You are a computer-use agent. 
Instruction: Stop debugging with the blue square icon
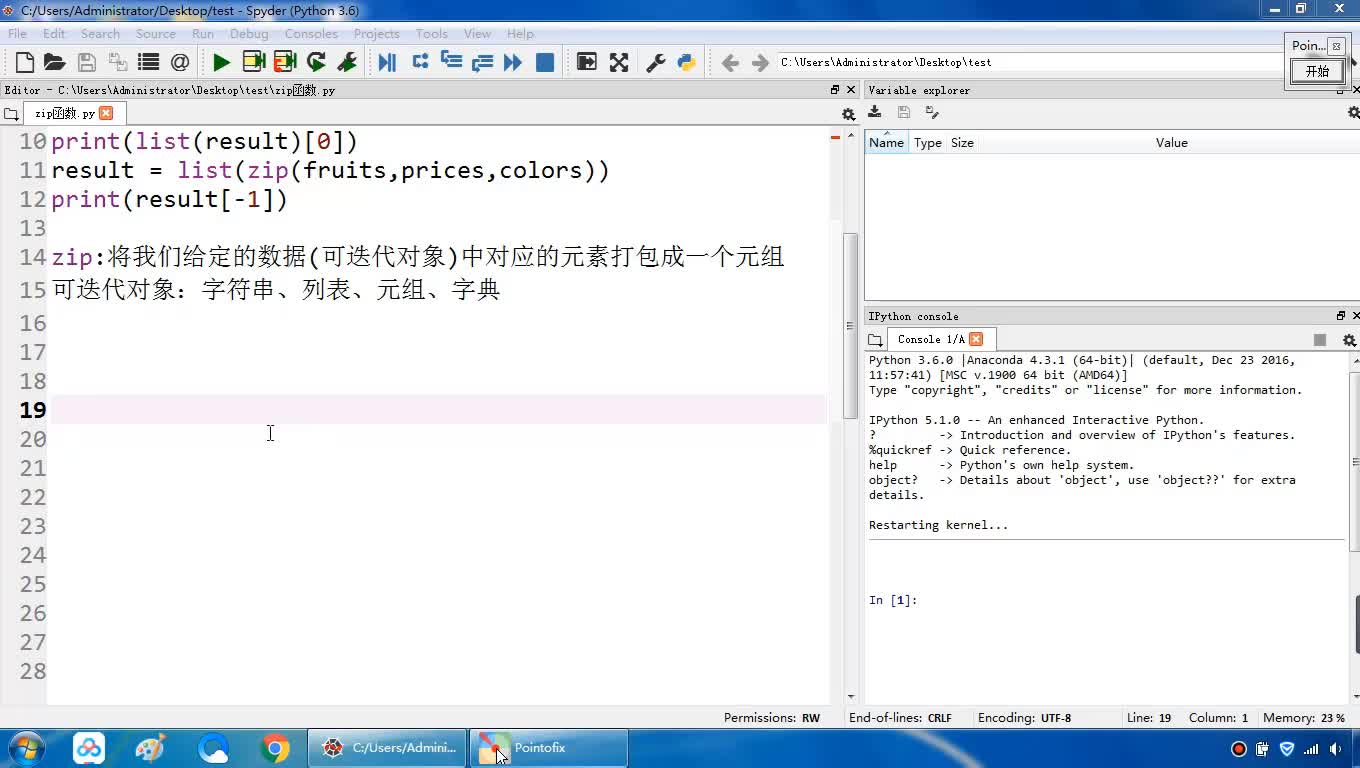tap(545, 63)
